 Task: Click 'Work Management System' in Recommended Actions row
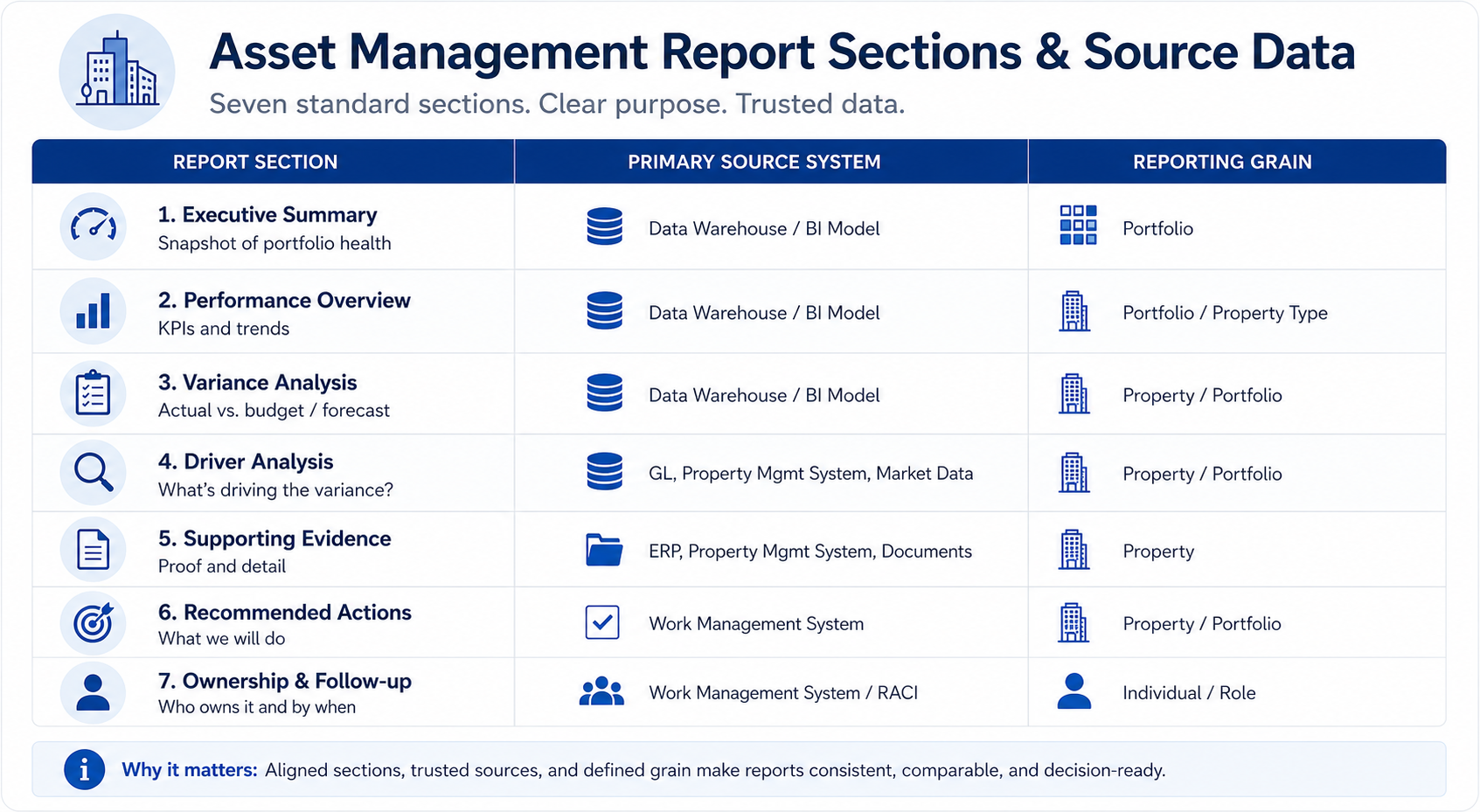click(756, 624)
